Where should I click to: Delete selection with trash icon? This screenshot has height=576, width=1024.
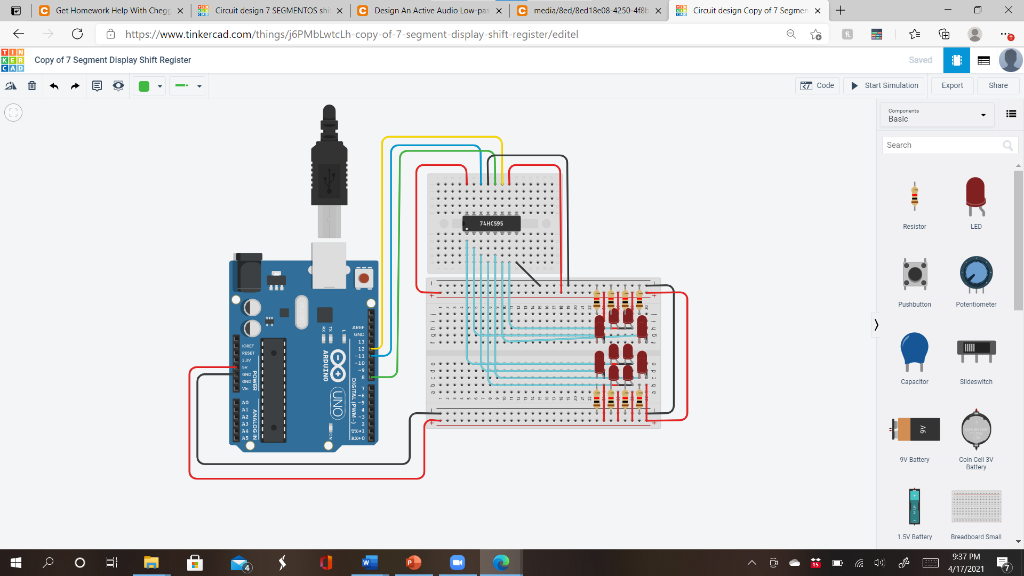31,86
